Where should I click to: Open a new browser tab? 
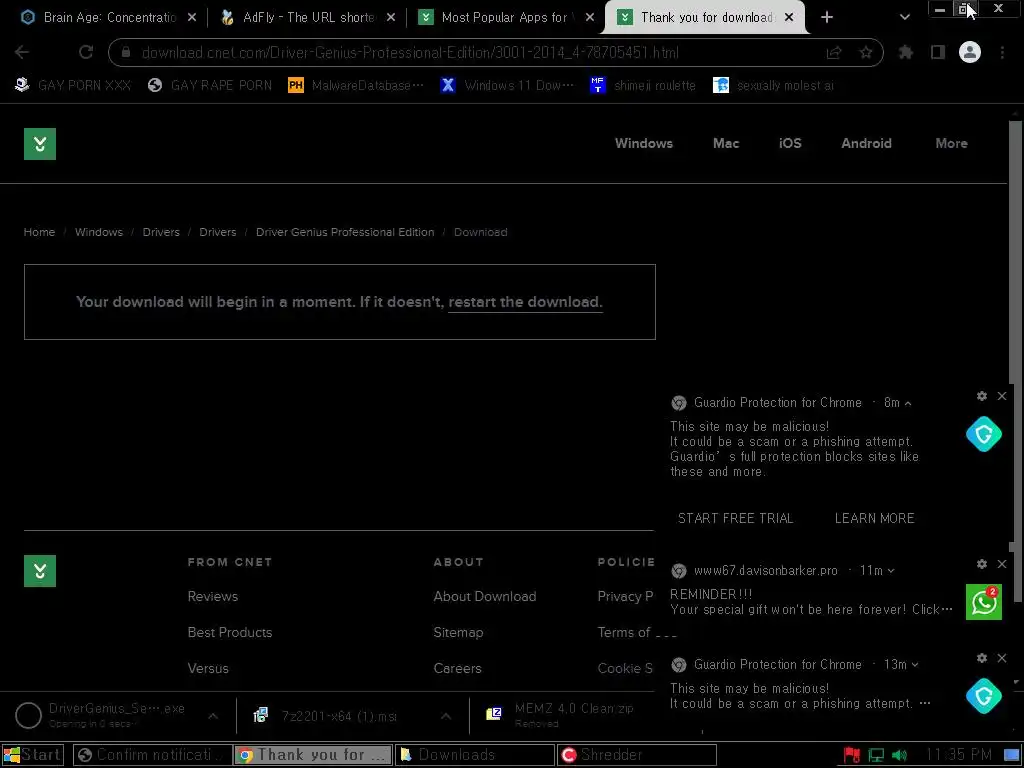coord(827,18)
